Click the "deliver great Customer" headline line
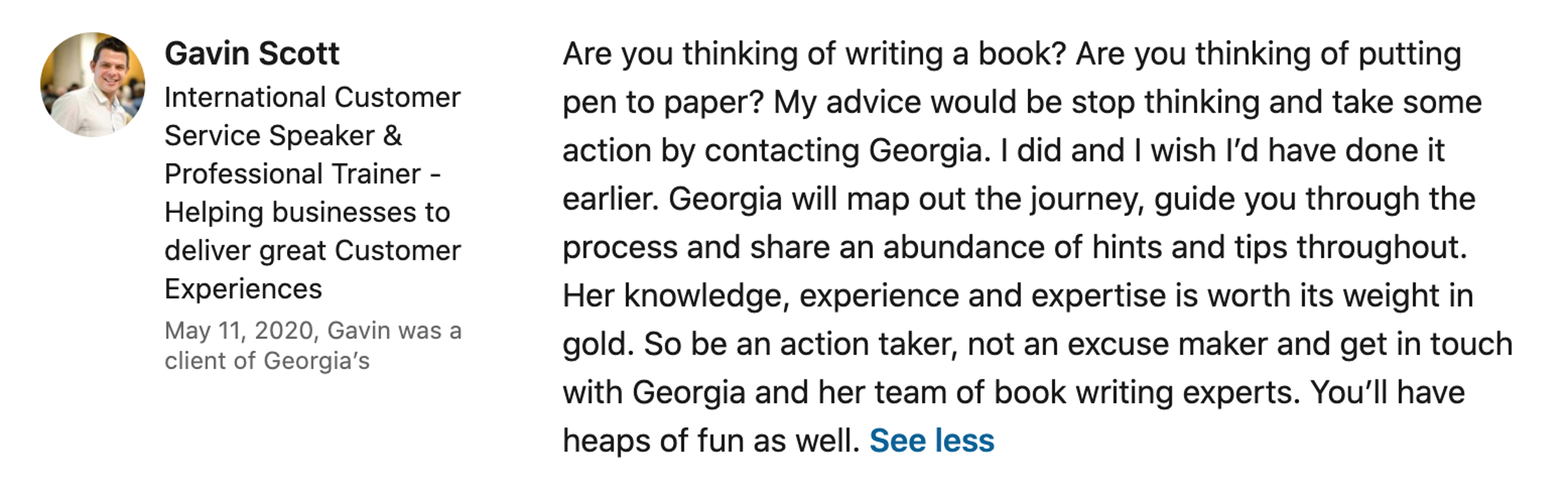Screen dimensions: 1568x492 click(x=312, y=251)
